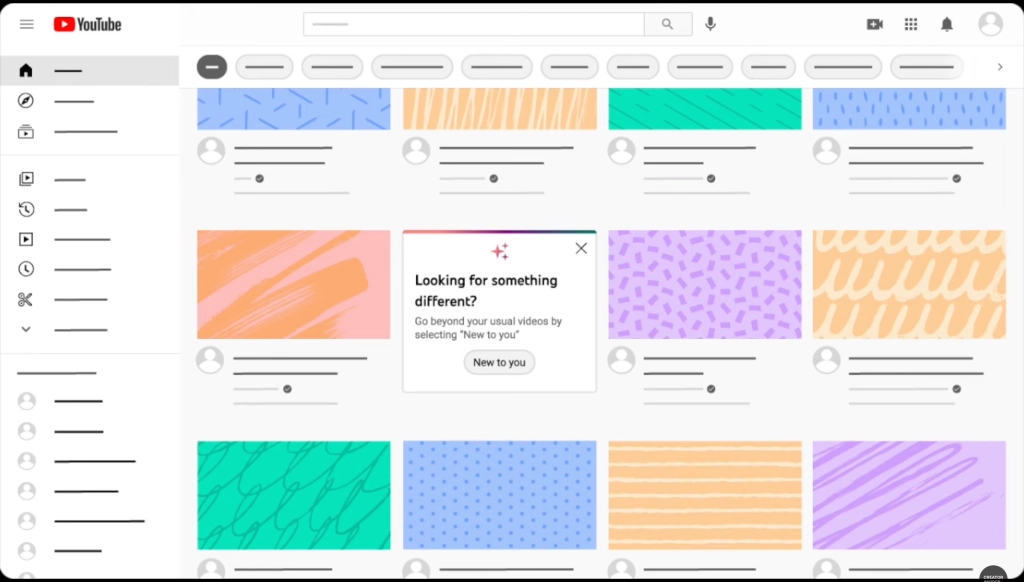1024x582 pixels.
Task: Open the green scribble loops thumbnail
Action: [x=294, y=495]
